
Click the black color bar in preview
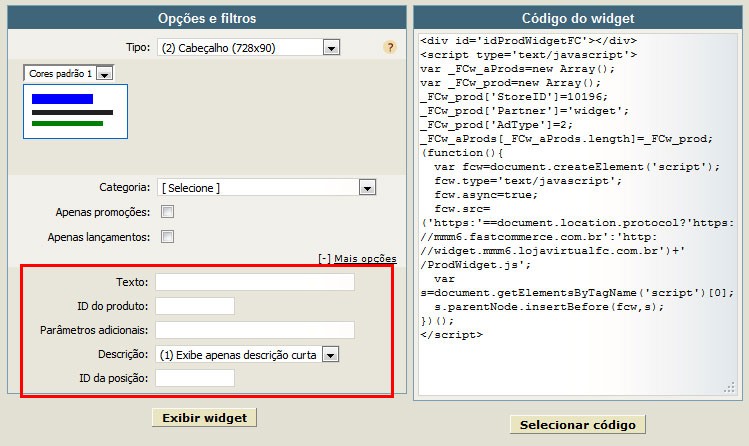[73, 113]
